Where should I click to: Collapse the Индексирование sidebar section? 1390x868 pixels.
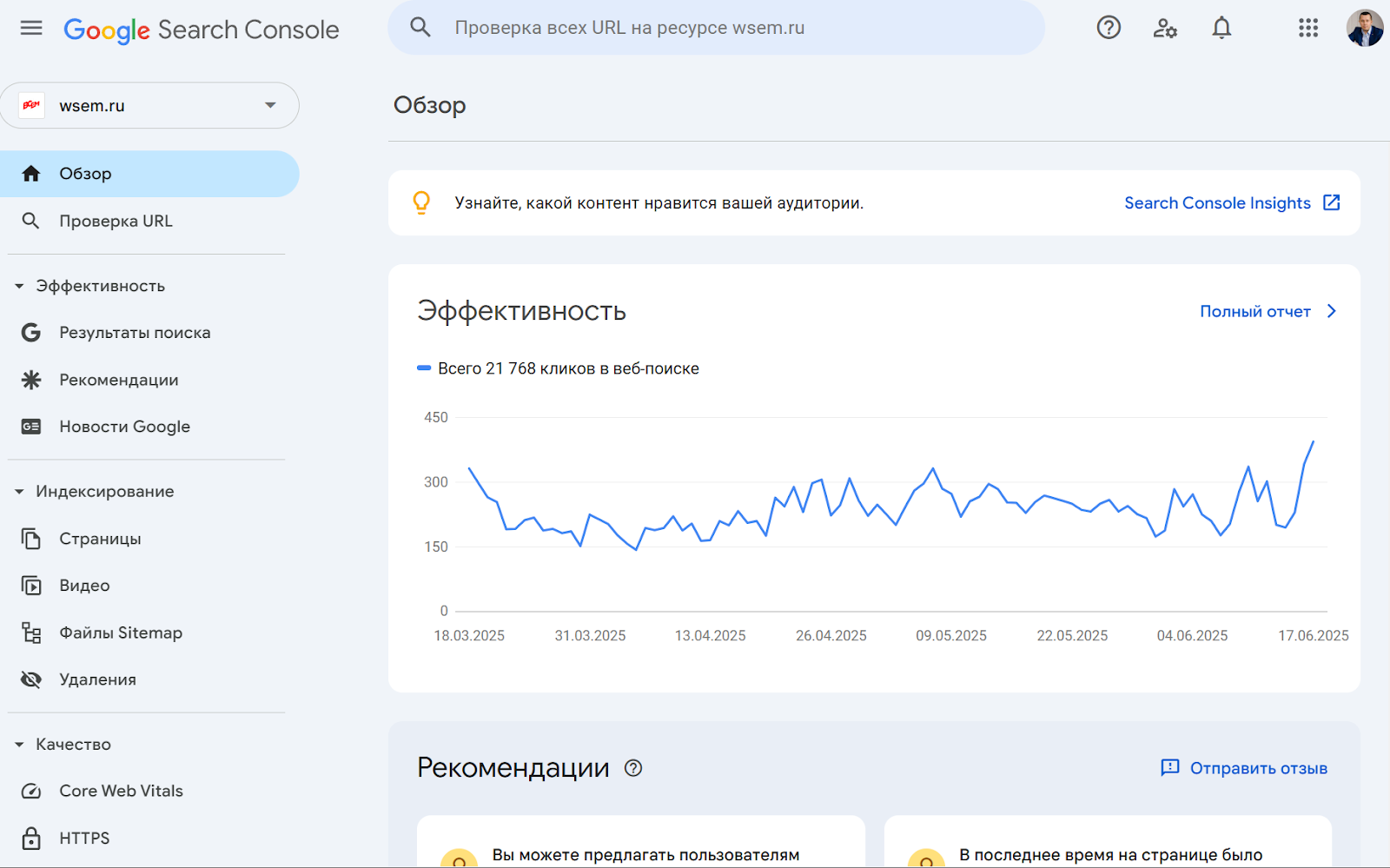pyautogui.click(x=19, y=492)
